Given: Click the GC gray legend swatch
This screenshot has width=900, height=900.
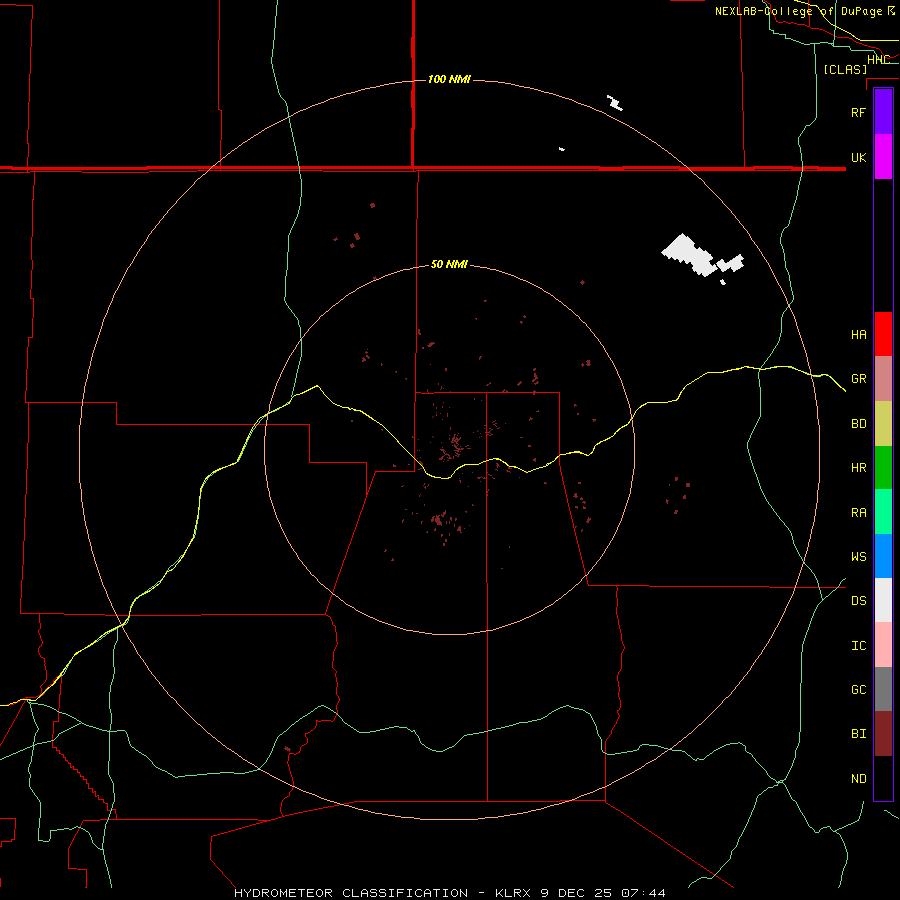Looking at the screenshot, I should (883, 689).
